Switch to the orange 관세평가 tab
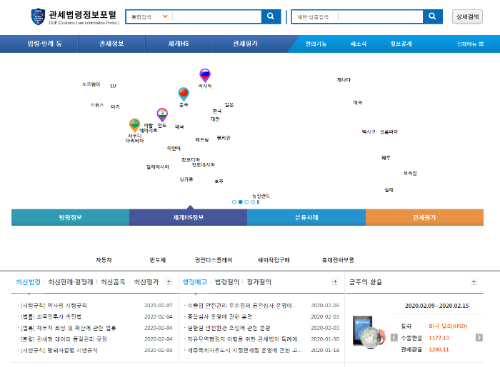This screenshot has height=367, width=500. pyautogui.click(x=425, y=217)
